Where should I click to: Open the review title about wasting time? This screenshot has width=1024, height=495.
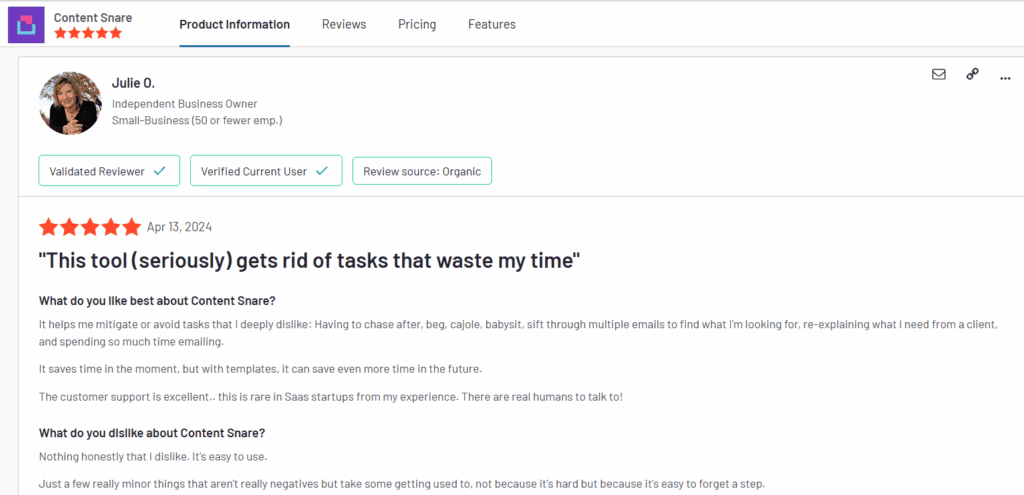coord(310,261)
